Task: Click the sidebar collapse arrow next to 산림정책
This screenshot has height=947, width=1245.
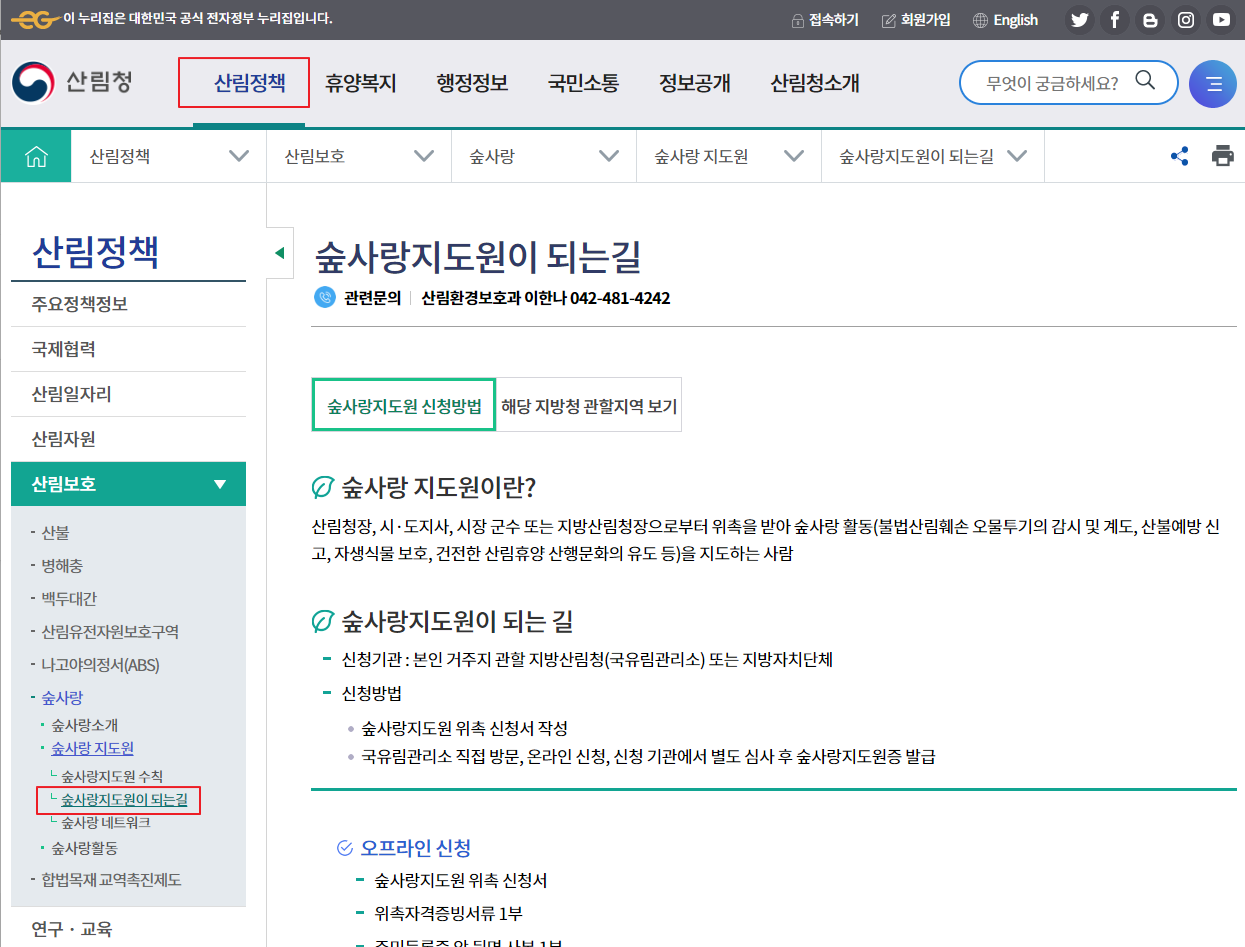Action: pyautogui.click(x=279, y=252)
